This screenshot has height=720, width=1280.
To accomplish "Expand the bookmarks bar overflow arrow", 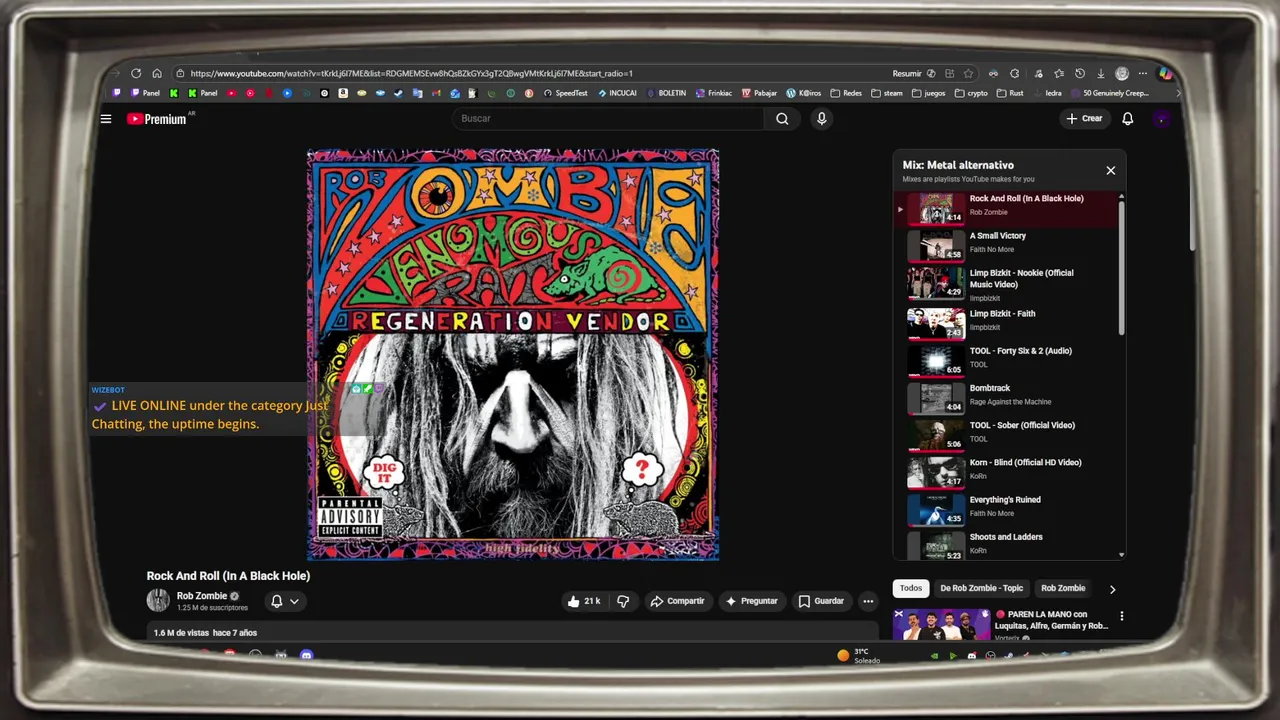I will 1178,93.
